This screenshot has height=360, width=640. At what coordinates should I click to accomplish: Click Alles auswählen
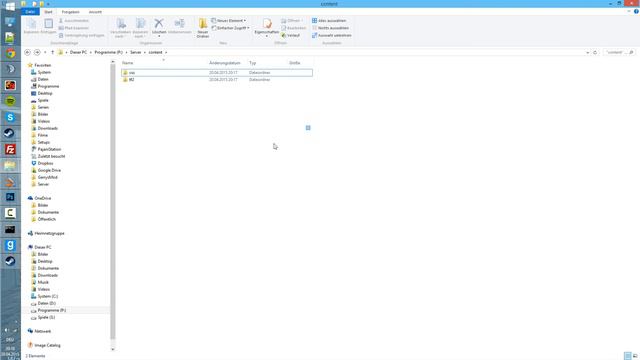pyautogui.click(x=329, y=20)
